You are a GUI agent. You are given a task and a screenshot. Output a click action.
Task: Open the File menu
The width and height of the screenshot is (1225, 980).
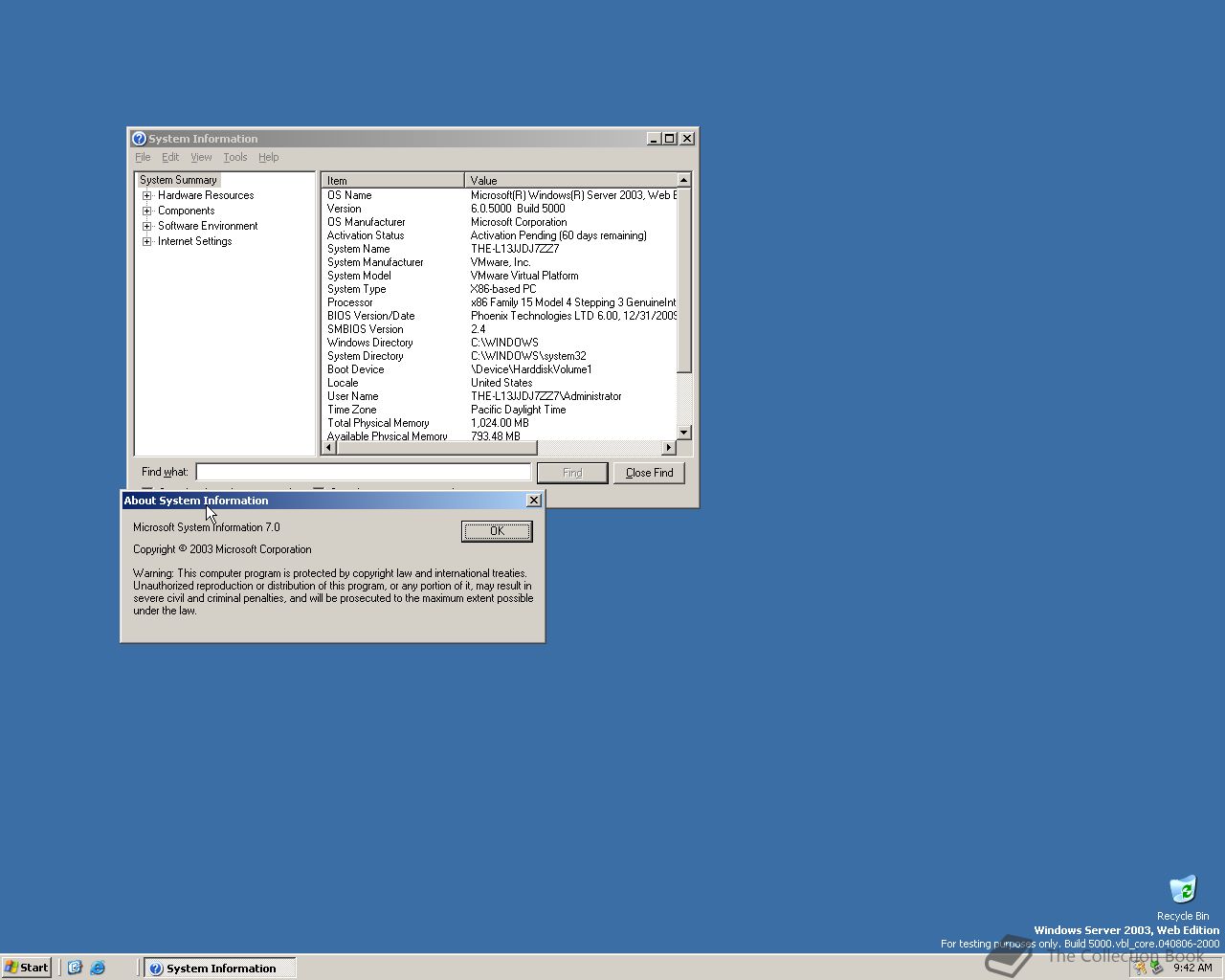(x=143, y=157)
